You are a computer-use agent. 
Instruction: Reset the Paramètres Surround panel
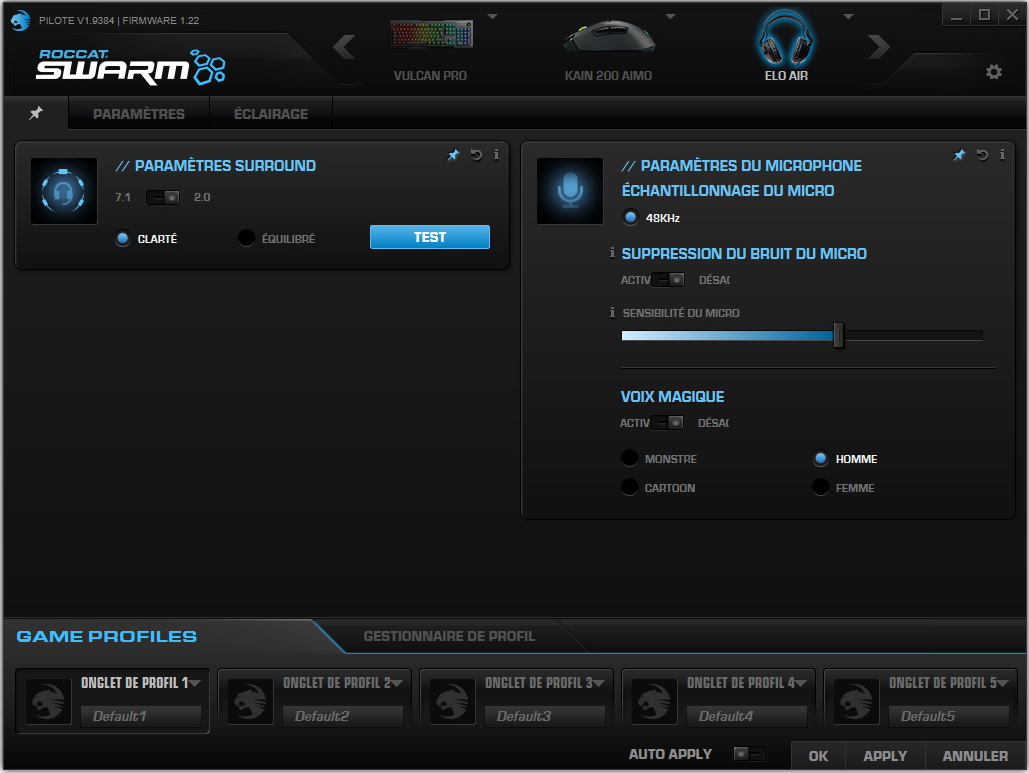pos(476,155)
